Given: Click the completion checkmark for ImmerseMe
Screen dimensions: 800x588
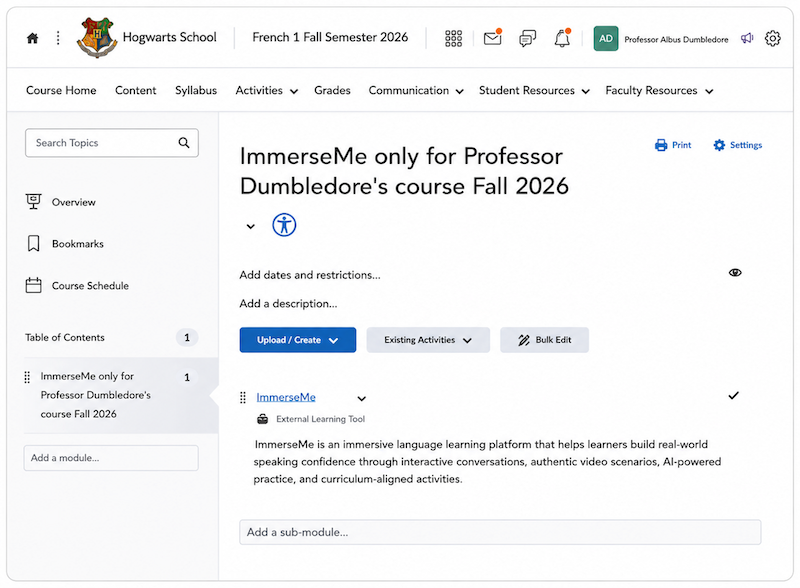Looking at the screenshot, I should point(733,396).
